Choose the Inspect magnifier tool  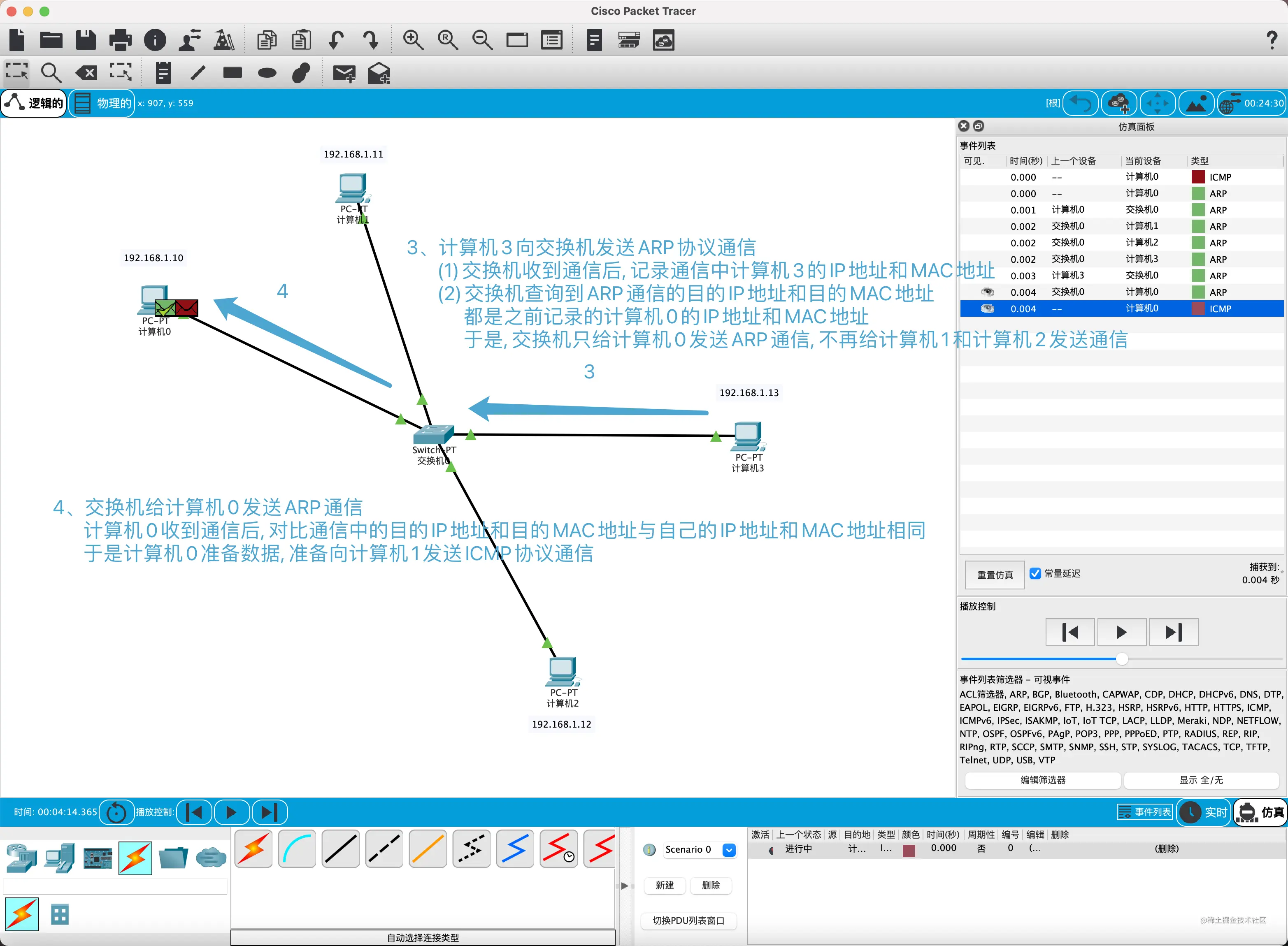tap(51, 73)
